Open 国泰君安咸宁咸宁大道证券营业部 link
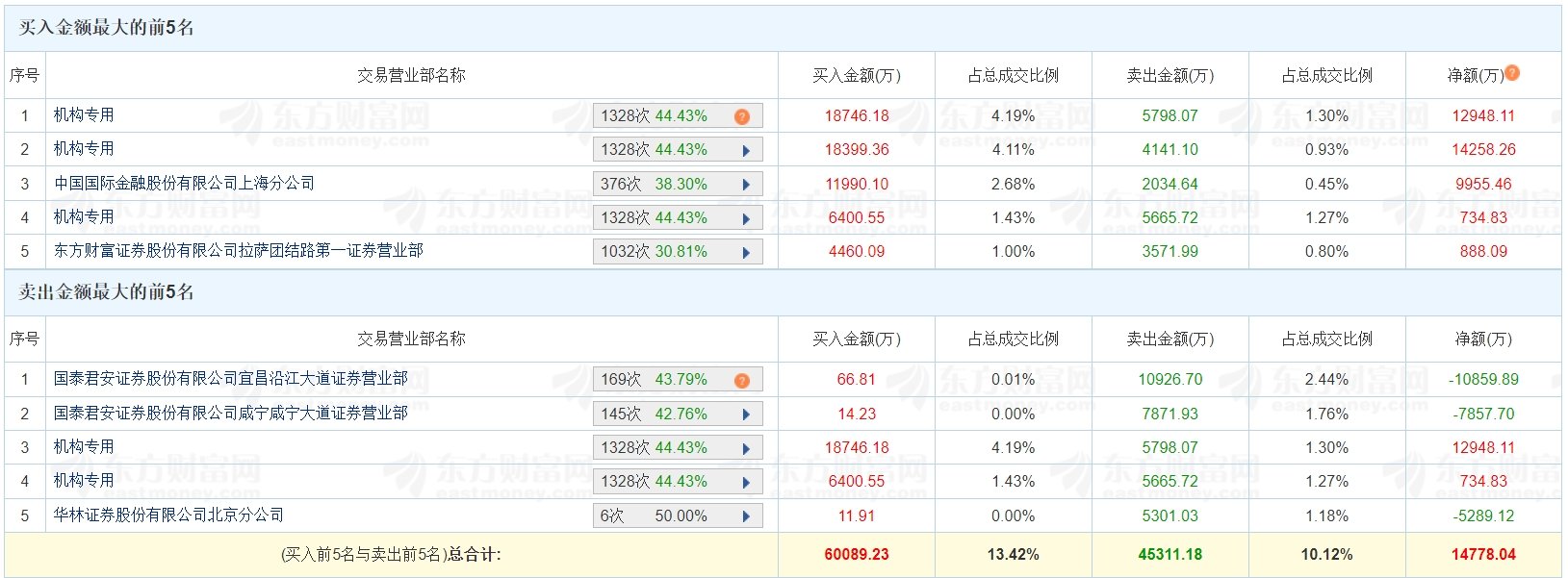 pos(231,413)
